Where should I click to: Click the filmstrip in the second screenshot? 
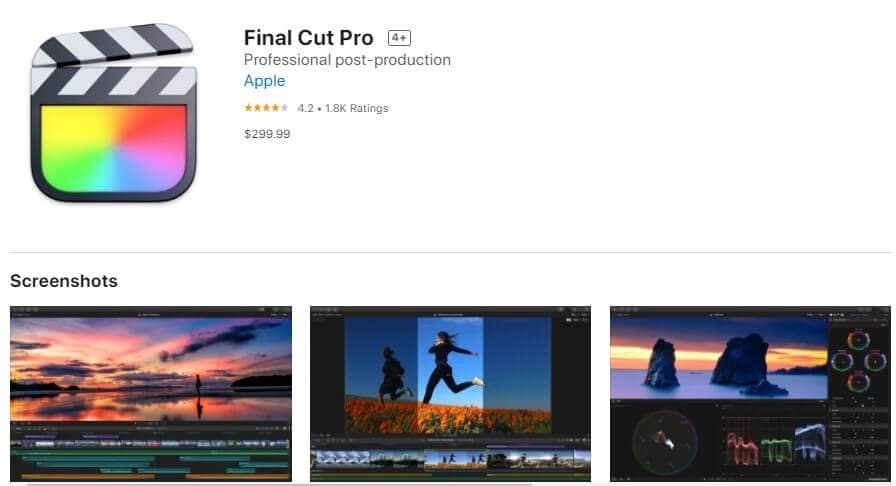coord(451,458)
